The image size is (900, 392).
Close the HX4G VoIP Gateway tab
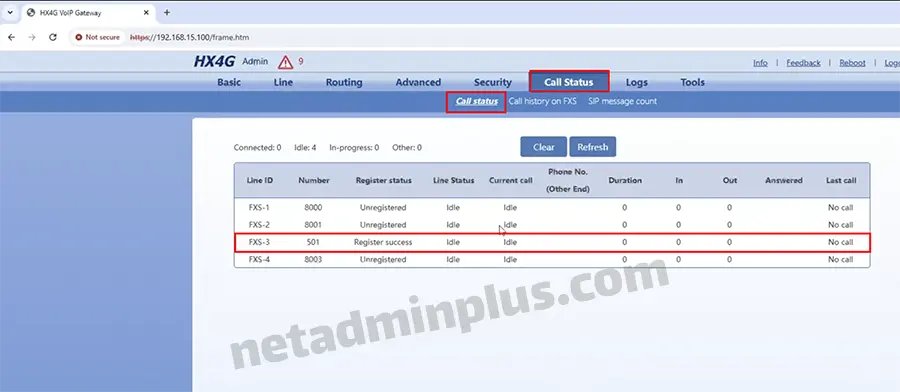pyautogui.click(x=146, y=13)
